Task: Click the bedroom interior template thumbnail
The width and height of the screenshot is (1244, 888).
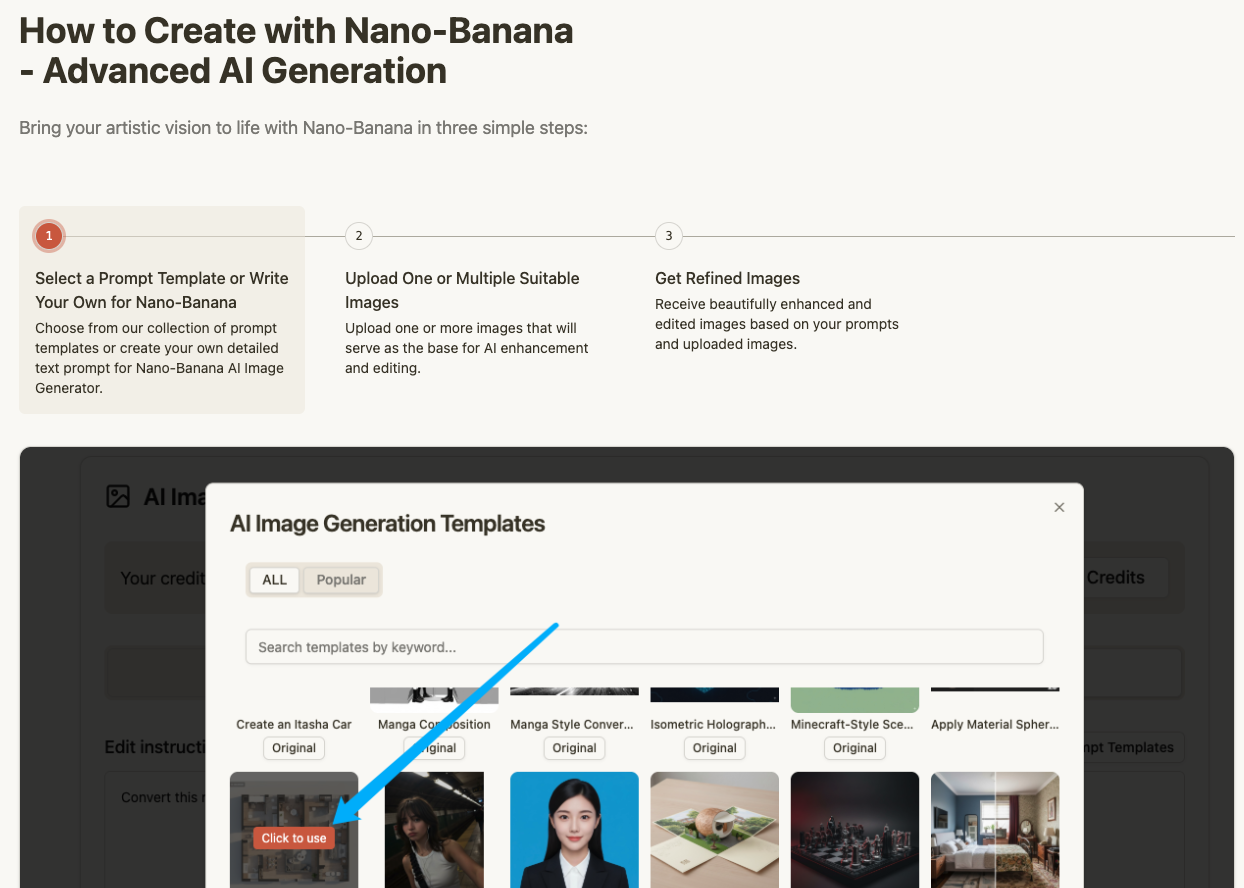Action: tap(994, 830)
